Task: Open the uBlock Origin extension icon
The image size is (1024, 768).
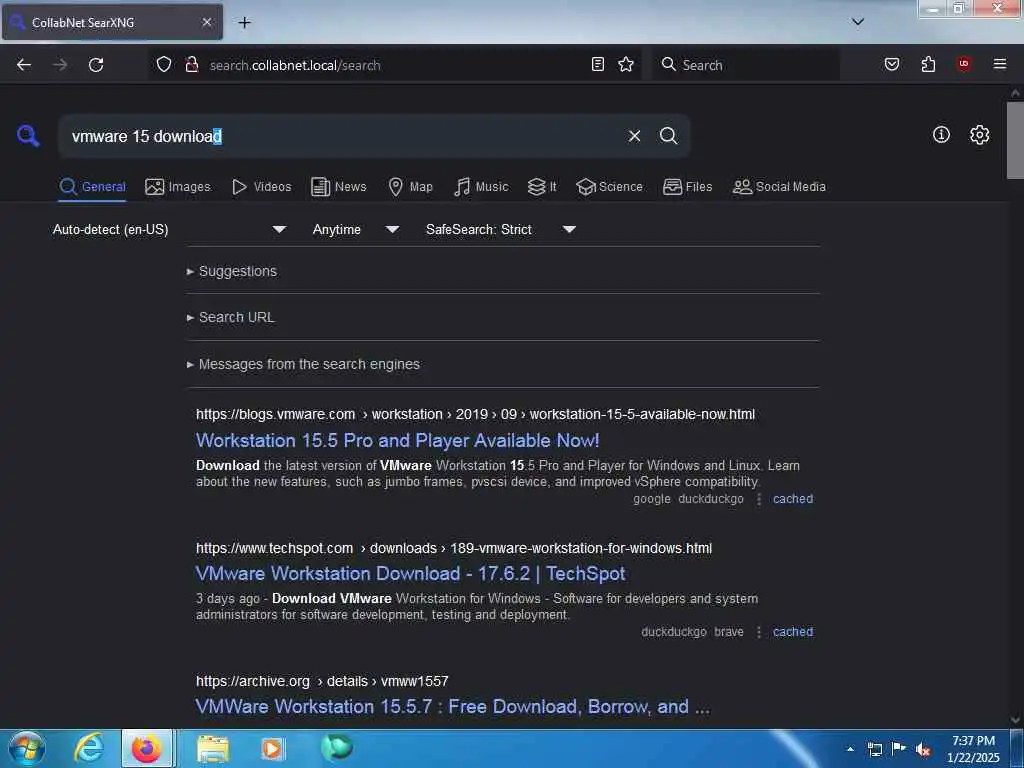Action: [x=963, y=64]
